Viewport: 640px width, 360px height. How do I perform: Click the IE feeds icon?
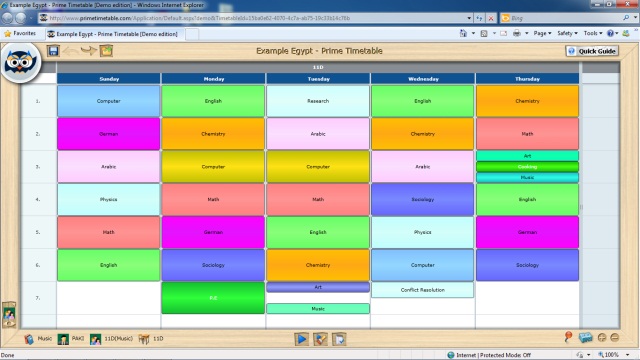click(x=484, y=33)
